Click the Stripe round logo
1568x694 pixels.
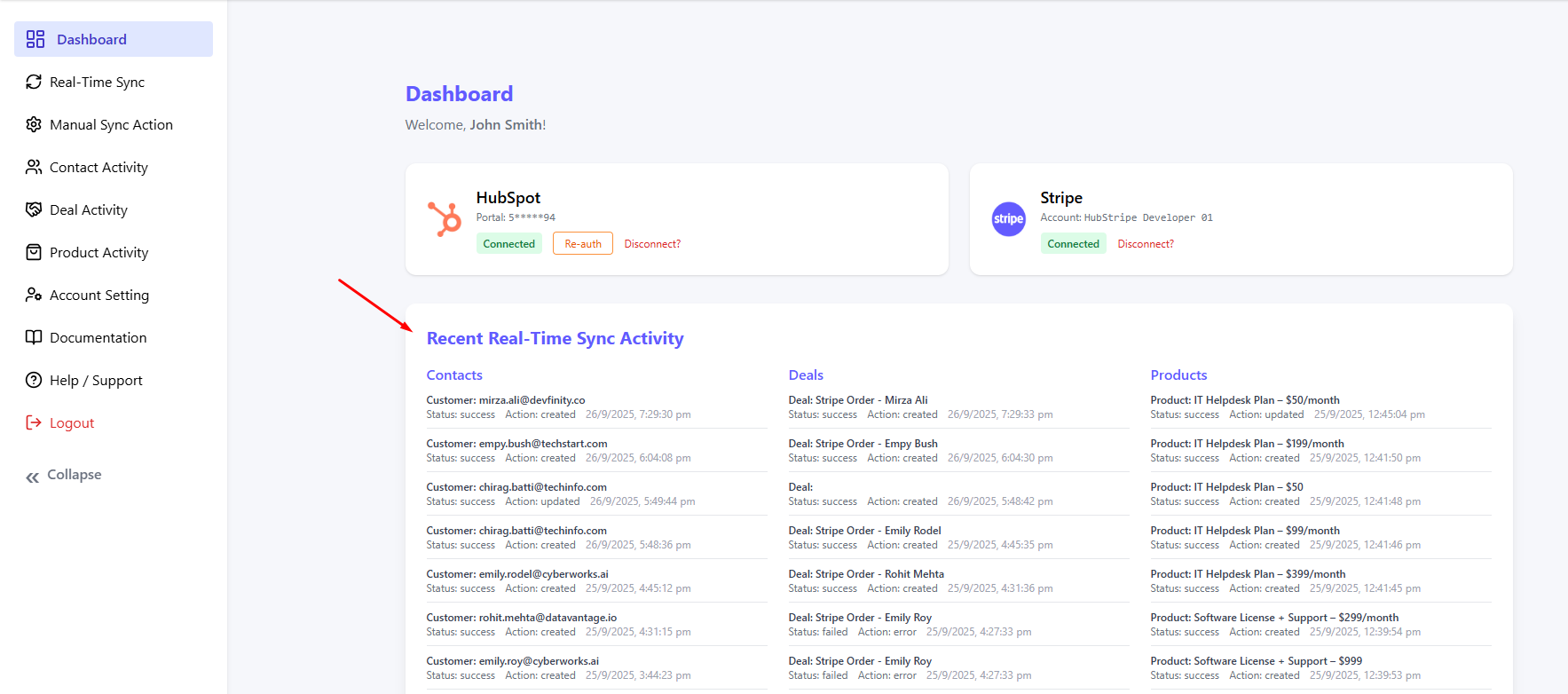click(x=1009, y=219)
